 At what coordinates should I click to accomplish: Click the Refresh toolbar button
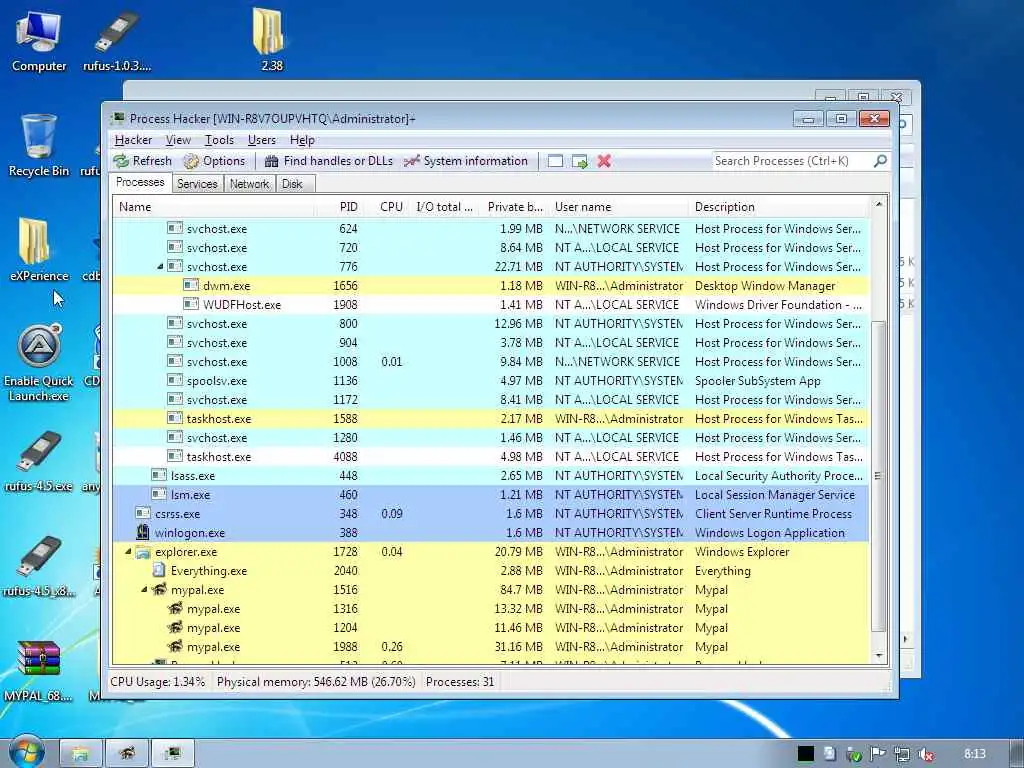(x=142, y=161)
